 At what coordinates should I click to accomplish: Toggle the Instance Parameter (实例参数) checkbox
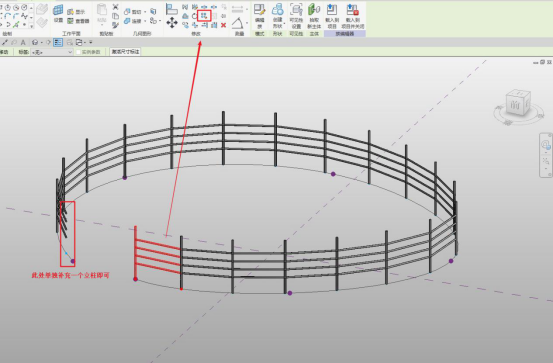(x=78, y=52)
